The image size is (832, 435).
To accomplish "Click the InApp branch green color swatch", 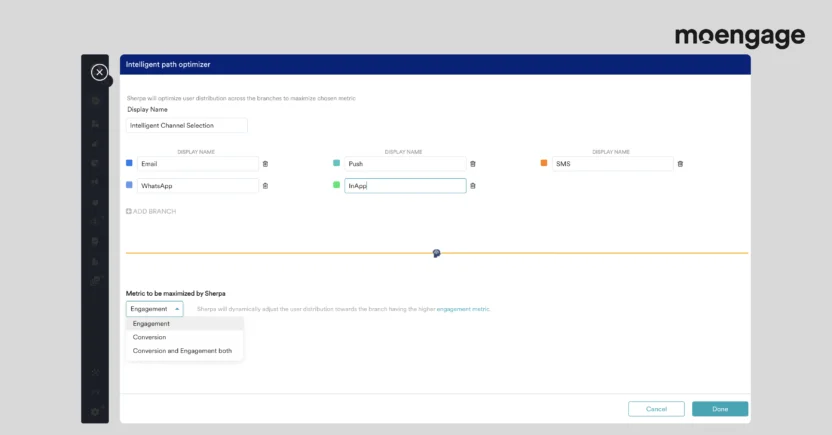I will tap(336, 185).
